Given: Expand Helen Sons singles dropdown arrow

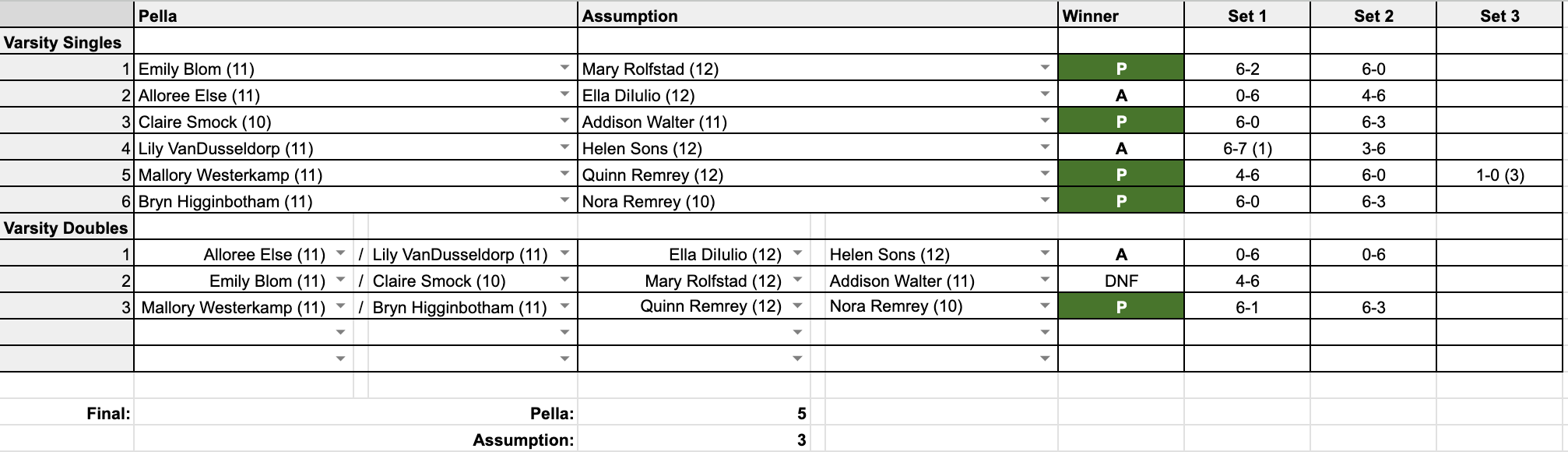Looking at the screenshot, I should click(x=1045, y=148).
